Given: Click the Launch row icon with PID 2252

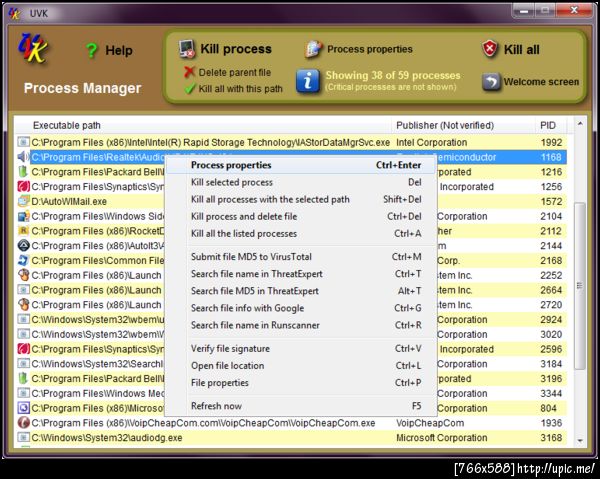Looking at the screenshot, I should pyautogui.click(x=23, y=275).
